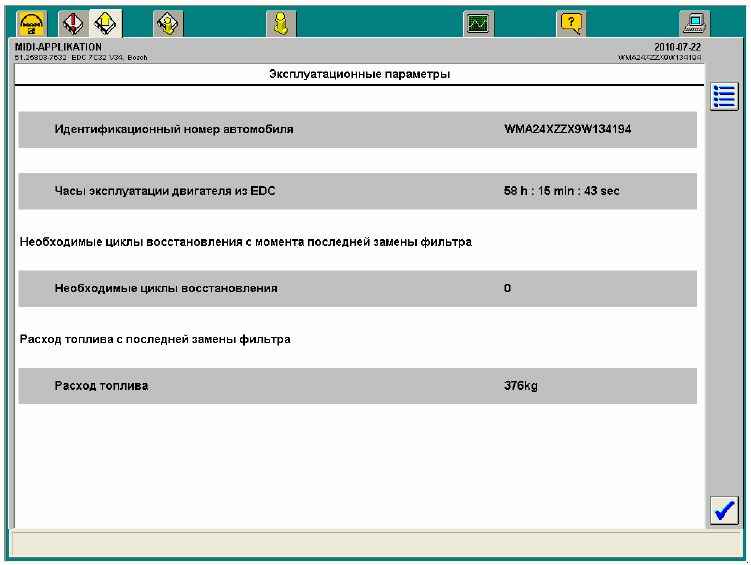This screenshot has width=751, height=565.
Task: Click the computer icon at top right
Action: tap(693, 22)
